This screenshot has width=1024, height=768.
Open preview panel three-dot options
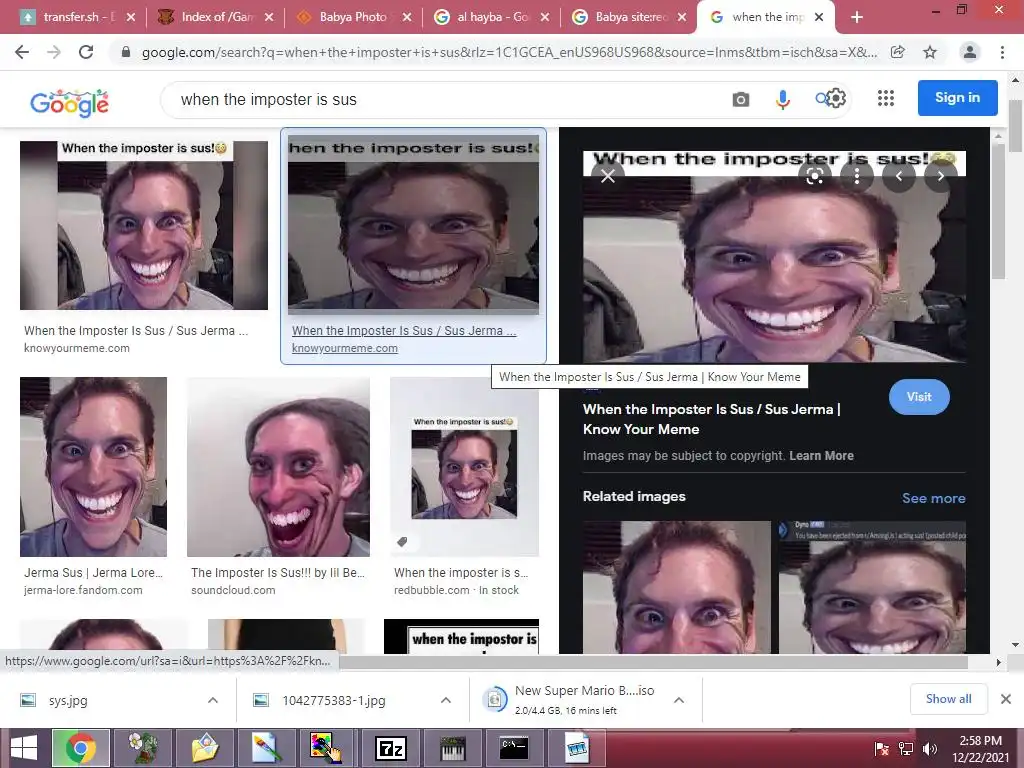coord(857,176)
